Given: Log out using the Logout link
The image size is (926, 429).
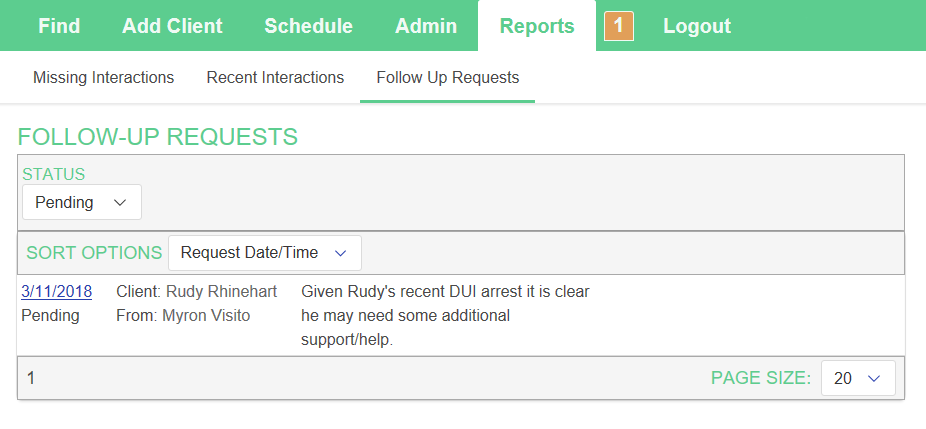Looking at the screenshot, I should coord(697,26).
